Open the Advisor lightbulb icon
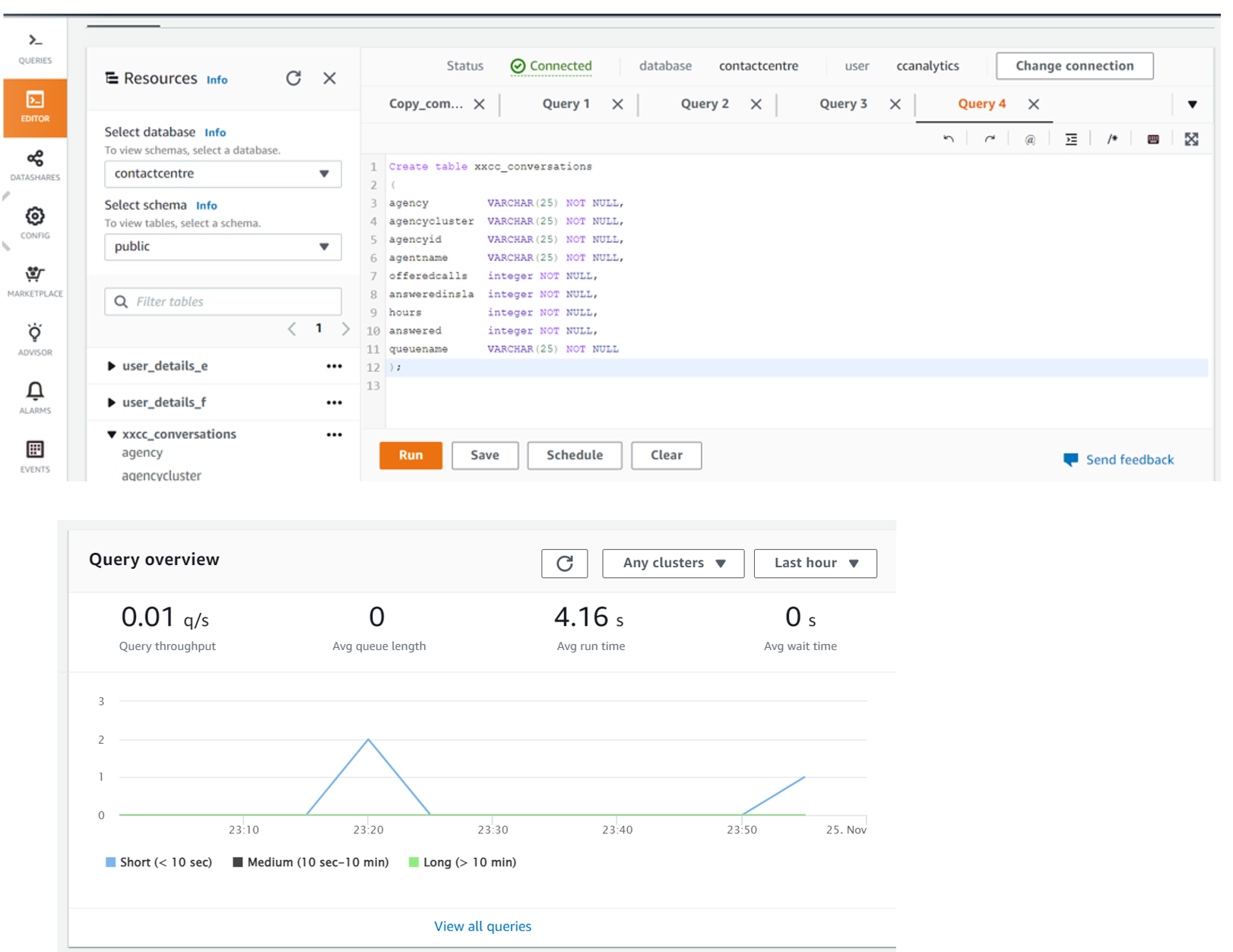The height and width of the screenshot is (952, 1233). point(35,339)
